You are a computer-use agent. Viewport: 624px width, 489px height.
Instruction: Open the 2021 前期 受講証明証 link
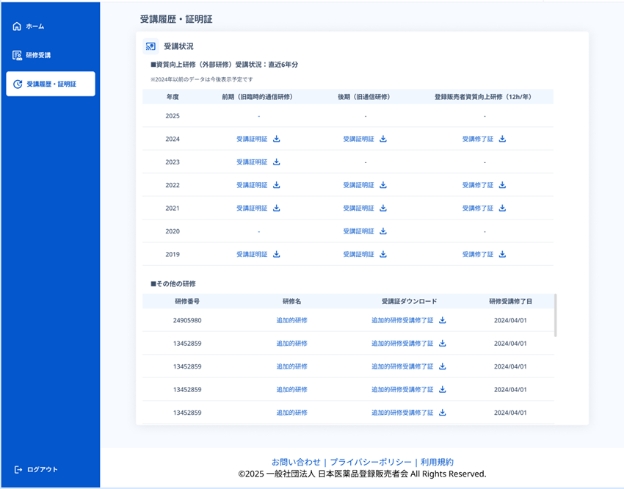pyautogui.click(x=252, y=208)
